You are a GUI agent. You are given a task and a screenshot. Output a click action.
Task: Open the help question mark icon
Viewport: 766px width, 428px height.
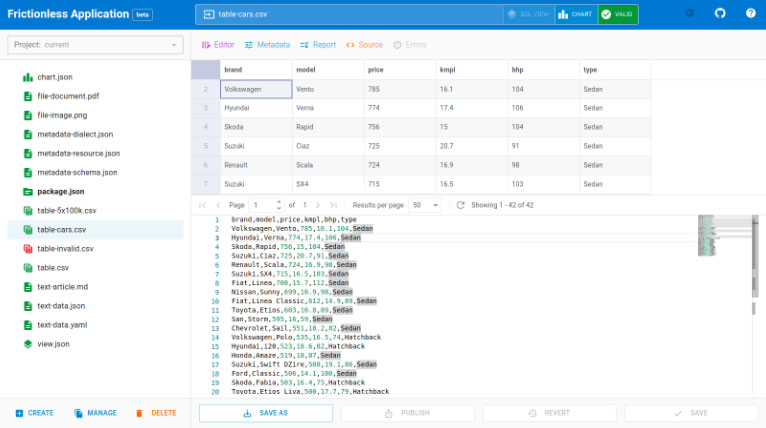751,14
